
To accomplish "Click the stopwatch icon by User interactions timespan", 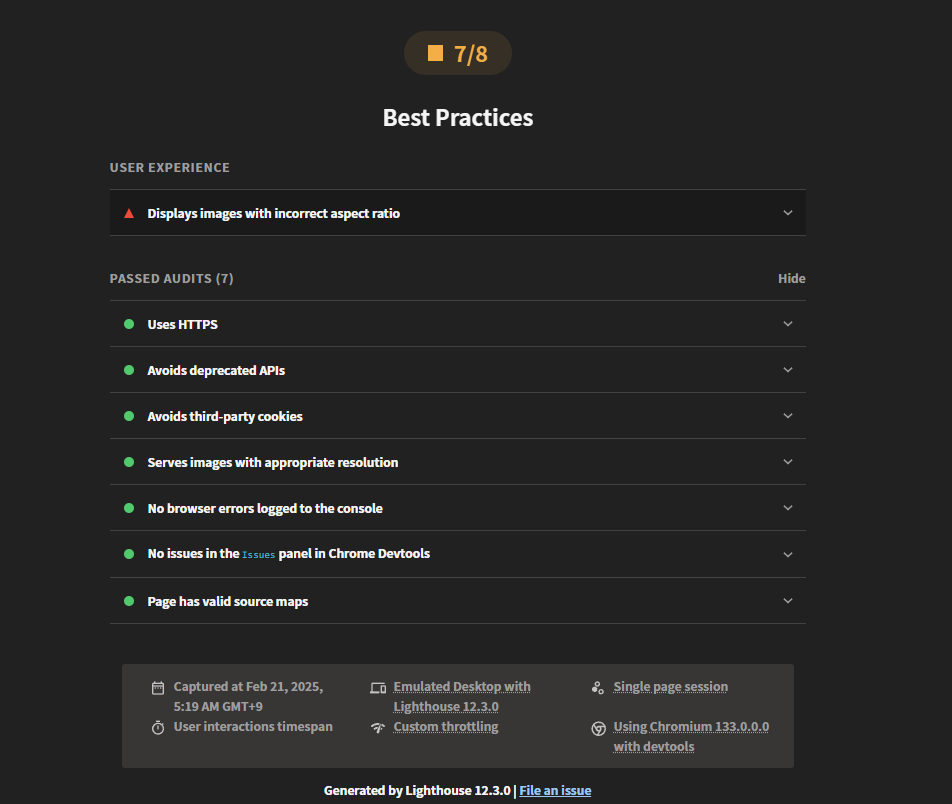I will (158, 727).
